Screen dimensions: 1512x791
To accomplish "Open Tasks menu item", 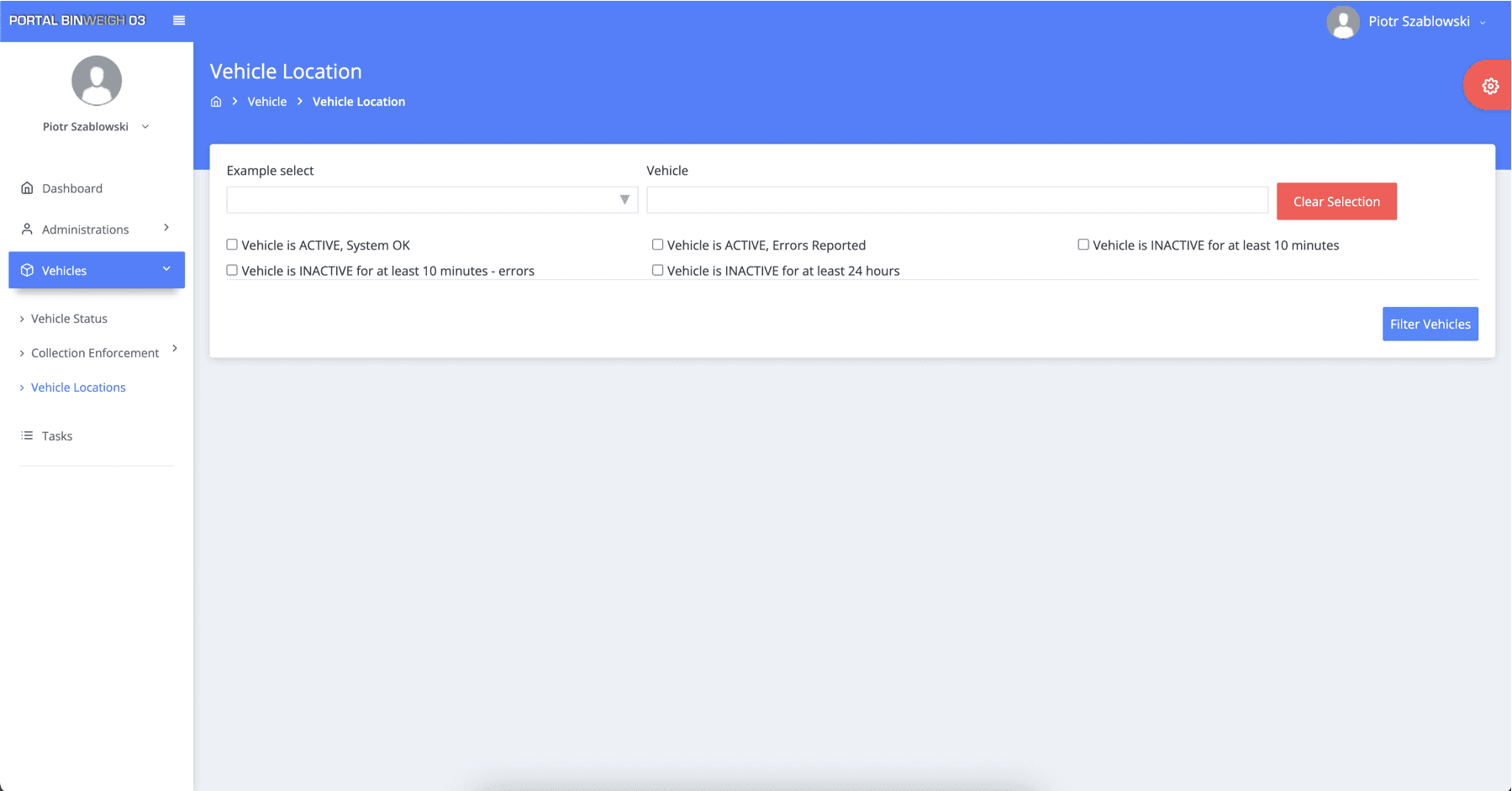I will point(97,435).
